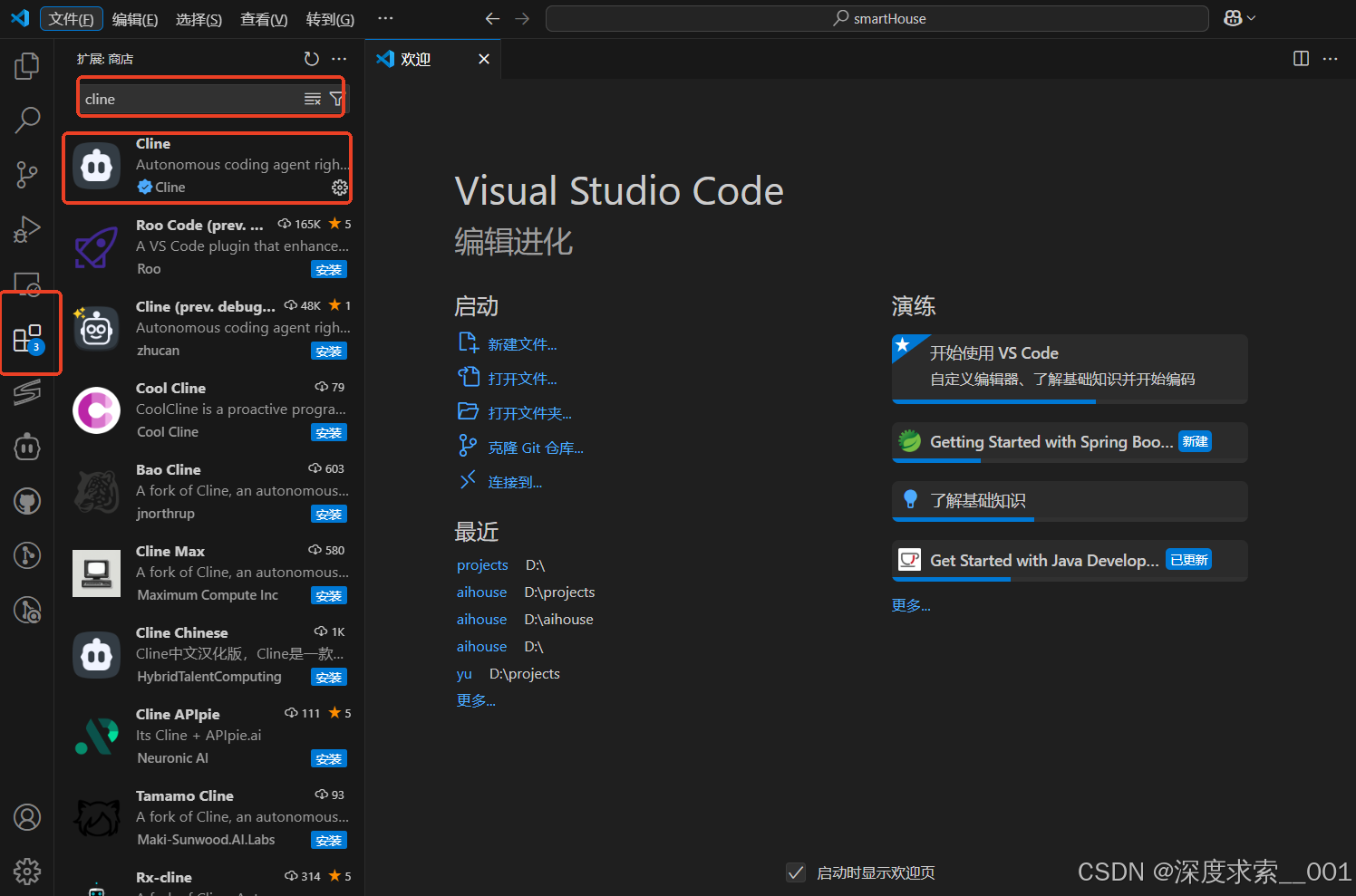Open the Cool Cline extension logo thumbnail
This screenshot has width=1356, height=896.
96,410
